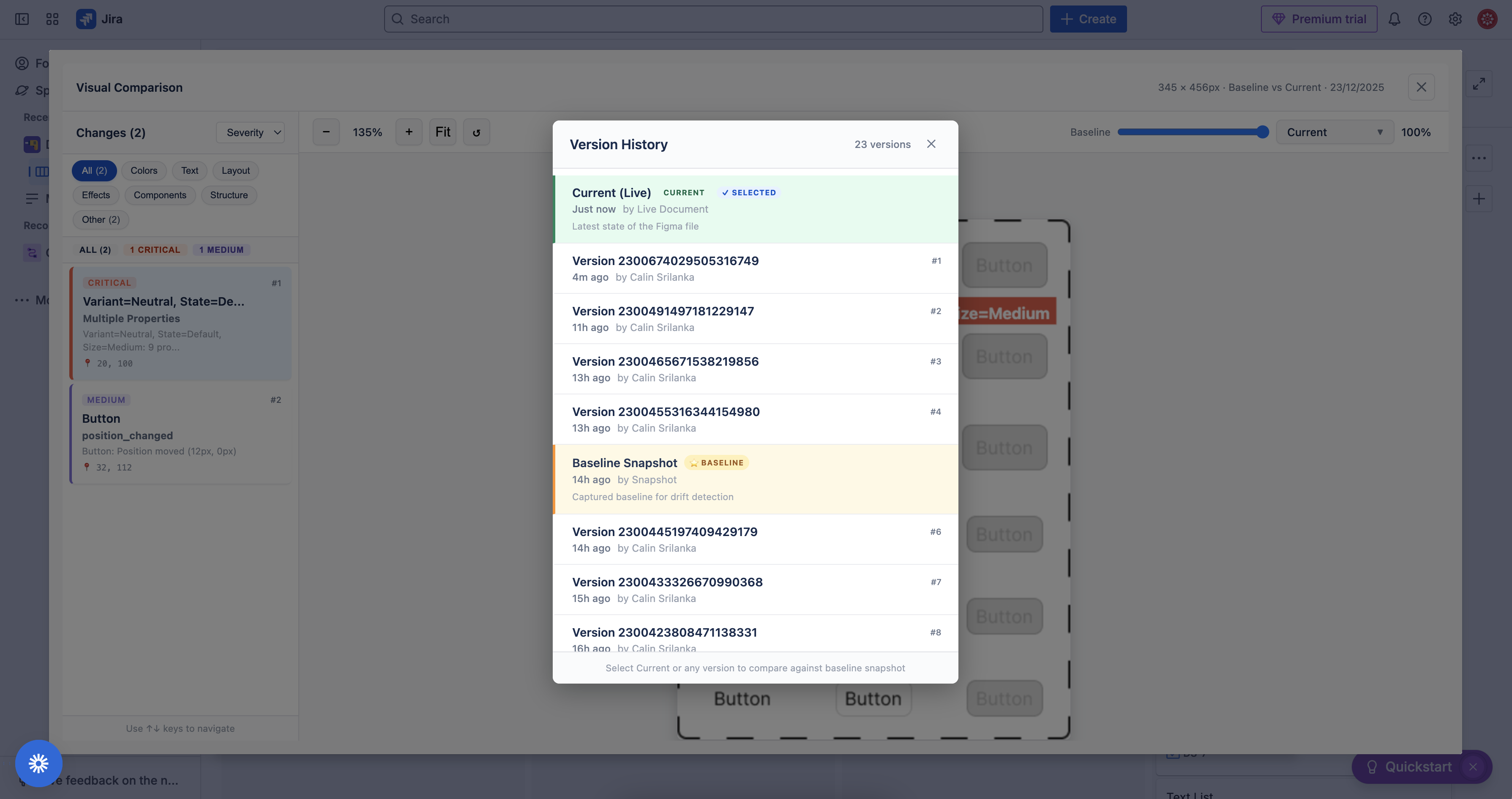
Task: Click the Jira notifications bell icon
Action: click(x=1394, y=19)
